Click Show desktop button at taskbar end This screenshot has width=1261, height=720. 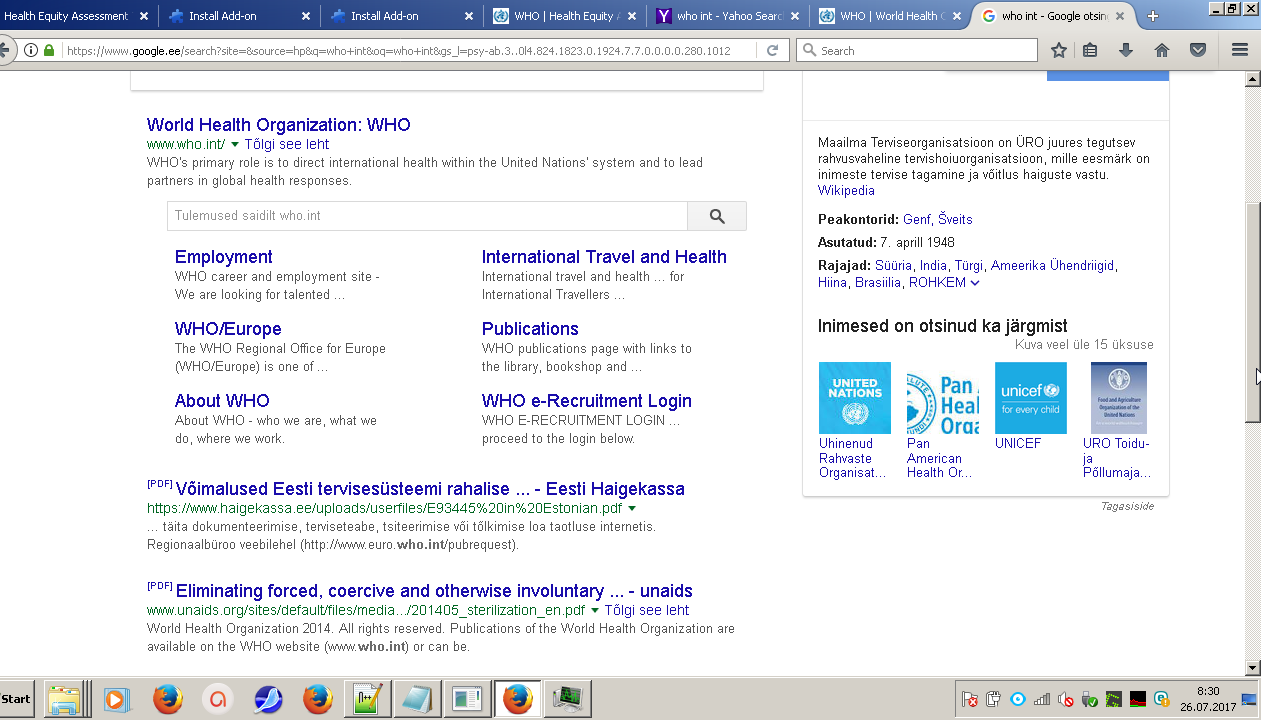tap(1249, 699)
